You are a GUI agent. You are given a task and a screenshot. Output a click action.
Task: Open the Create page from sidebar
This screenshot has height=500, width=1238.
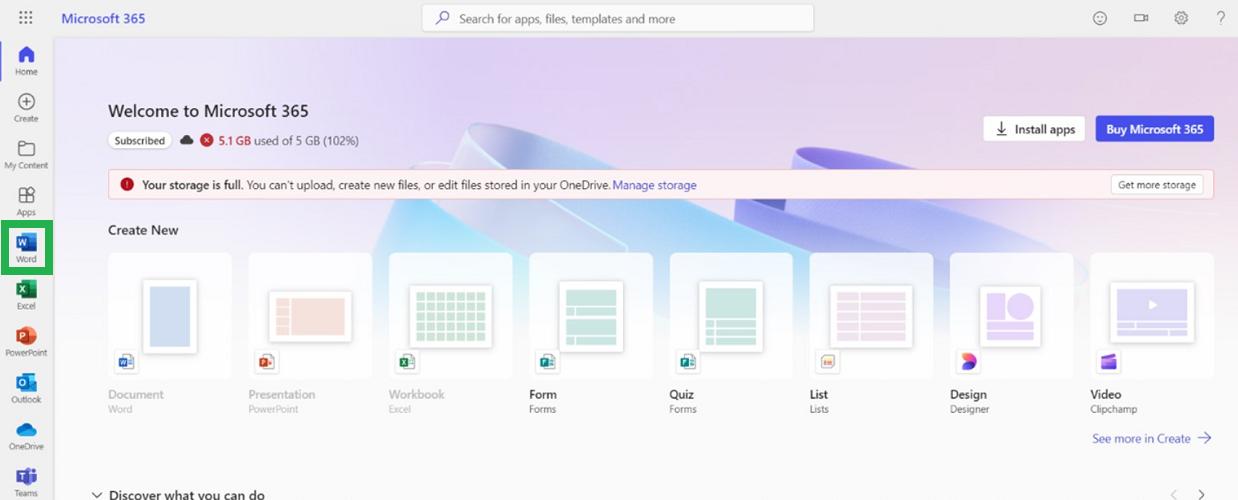(26, 107)
